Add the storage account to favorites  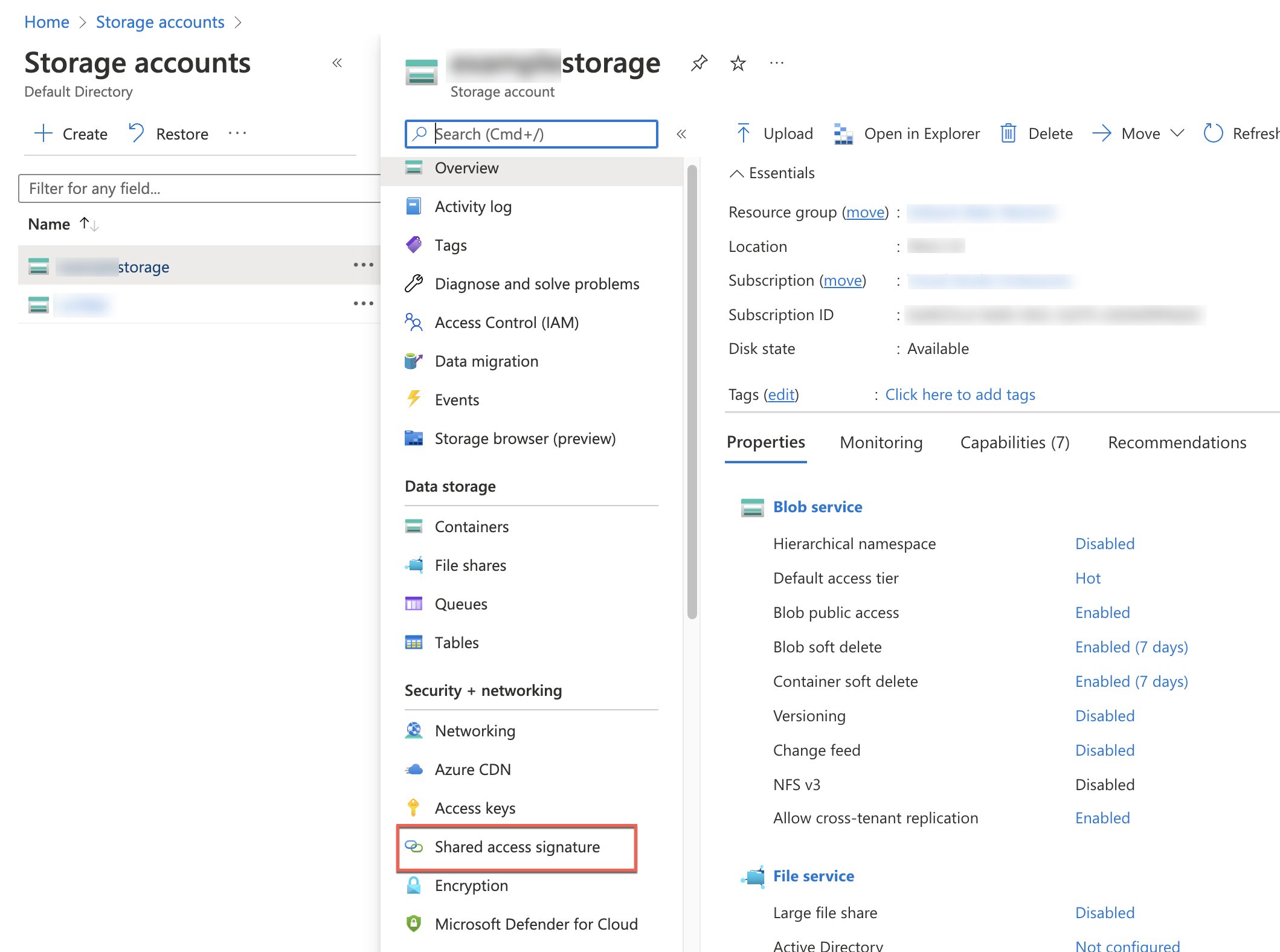pos(738,62)
